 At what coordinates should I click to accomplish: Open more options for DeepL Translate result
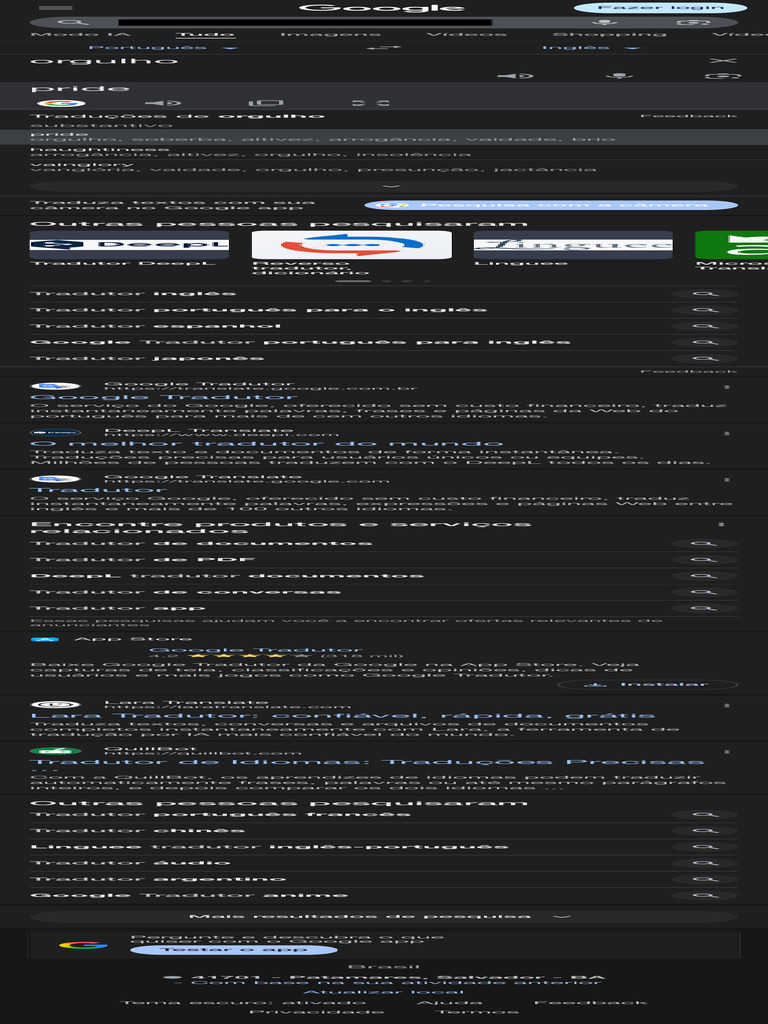pos(727,434)
